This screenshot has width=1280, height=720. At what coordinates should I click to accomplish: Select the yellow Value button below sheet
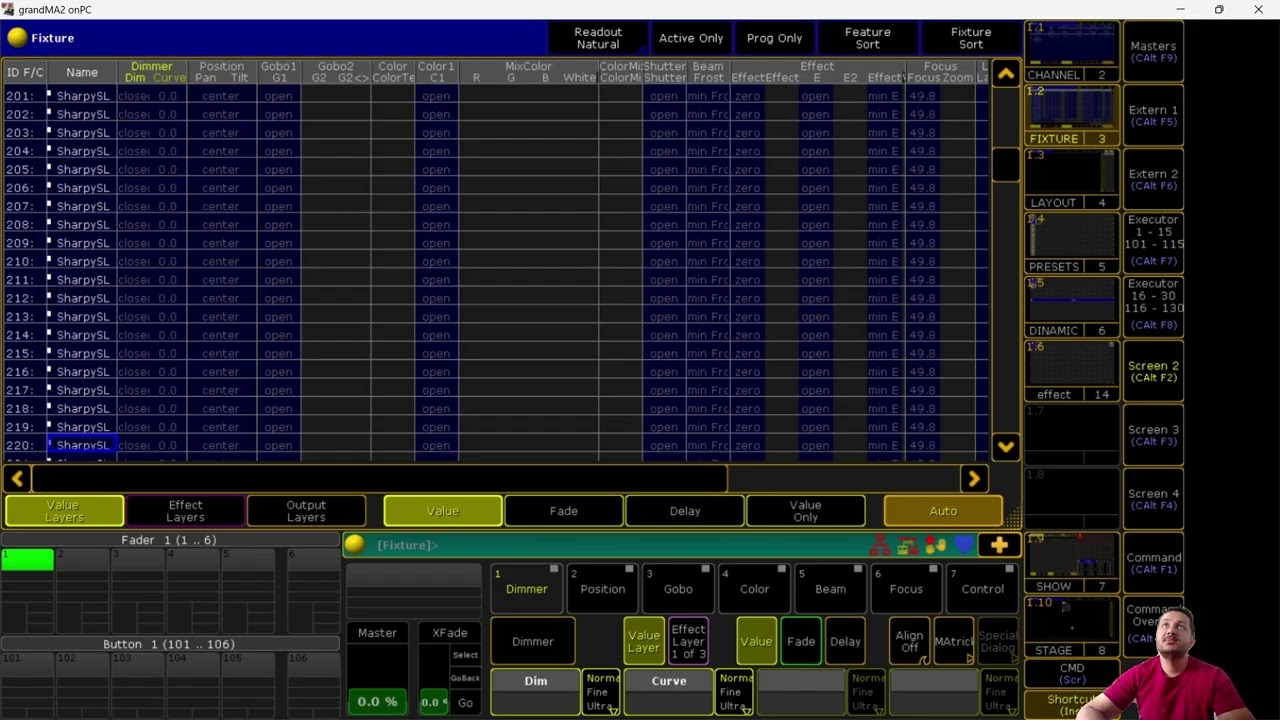pos(443,511)
